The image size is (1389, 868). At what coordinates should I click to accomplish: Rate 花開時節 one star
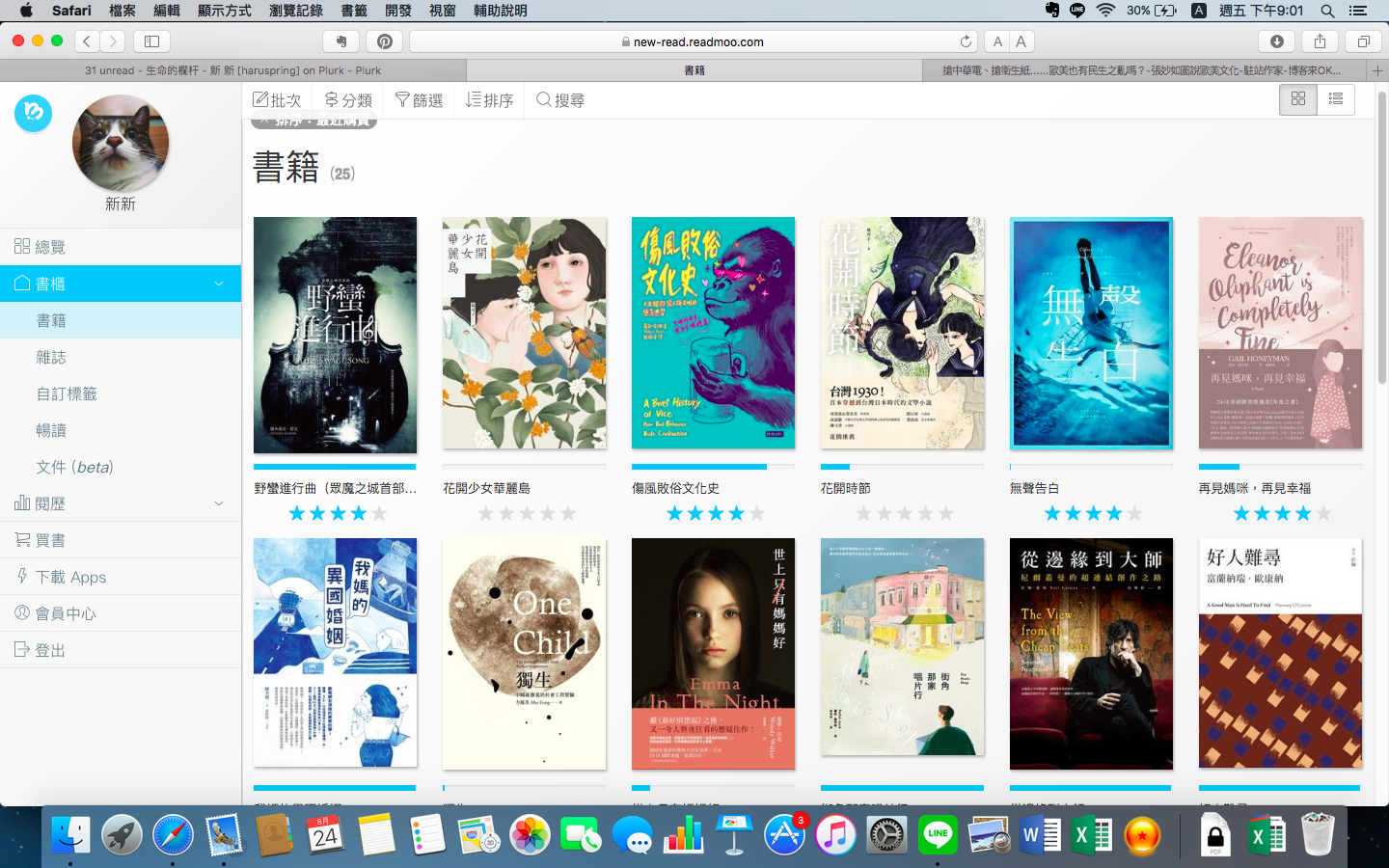point(863,513)
